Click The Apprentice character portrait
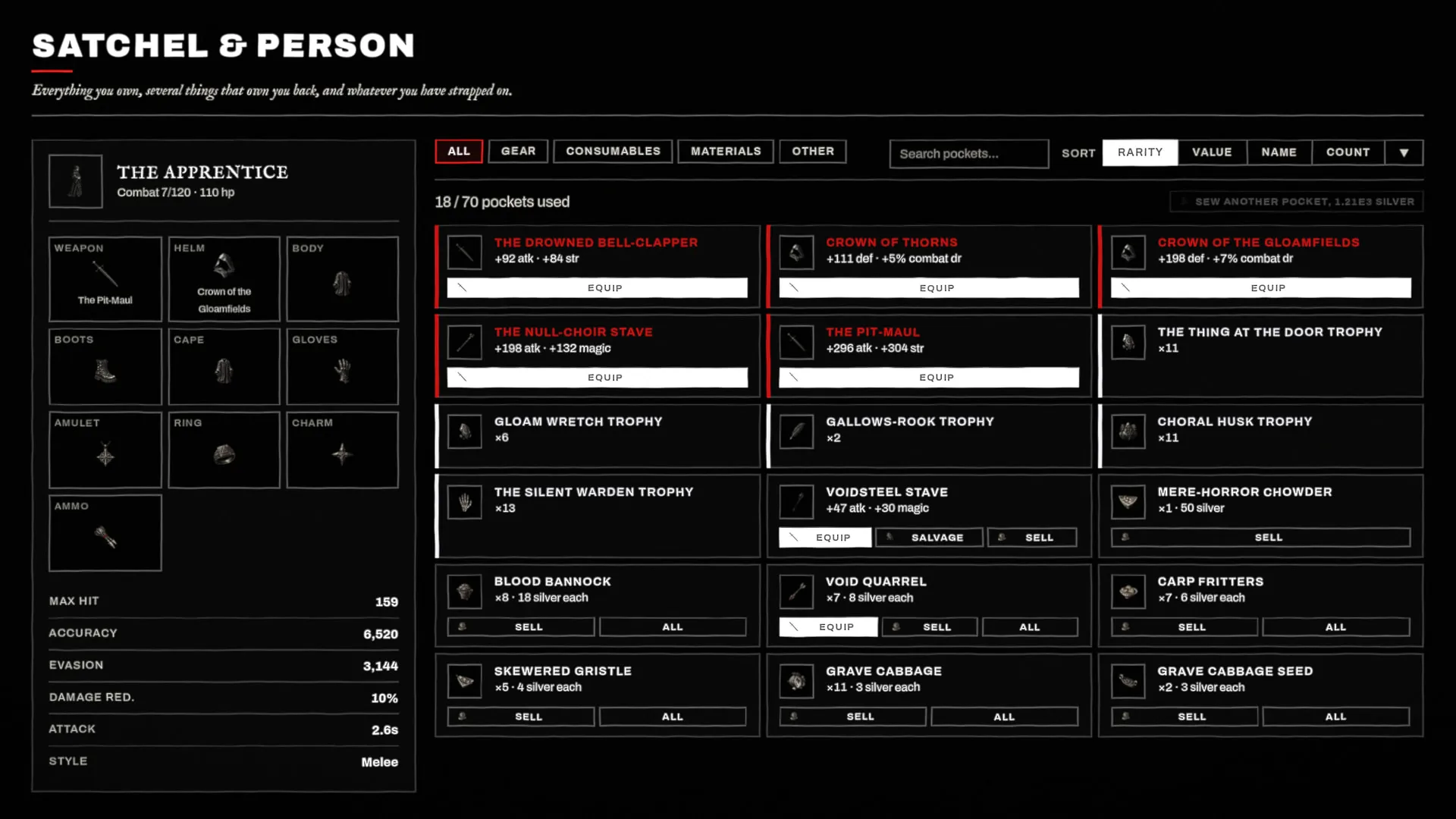 [76, 181]
